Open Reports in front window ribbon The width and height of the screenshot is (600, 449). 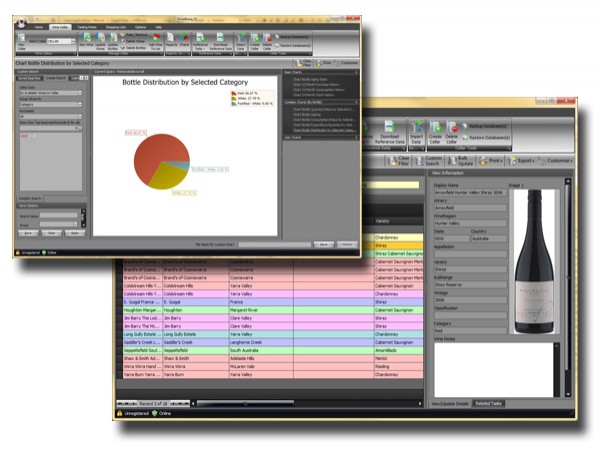pos(171,40)
